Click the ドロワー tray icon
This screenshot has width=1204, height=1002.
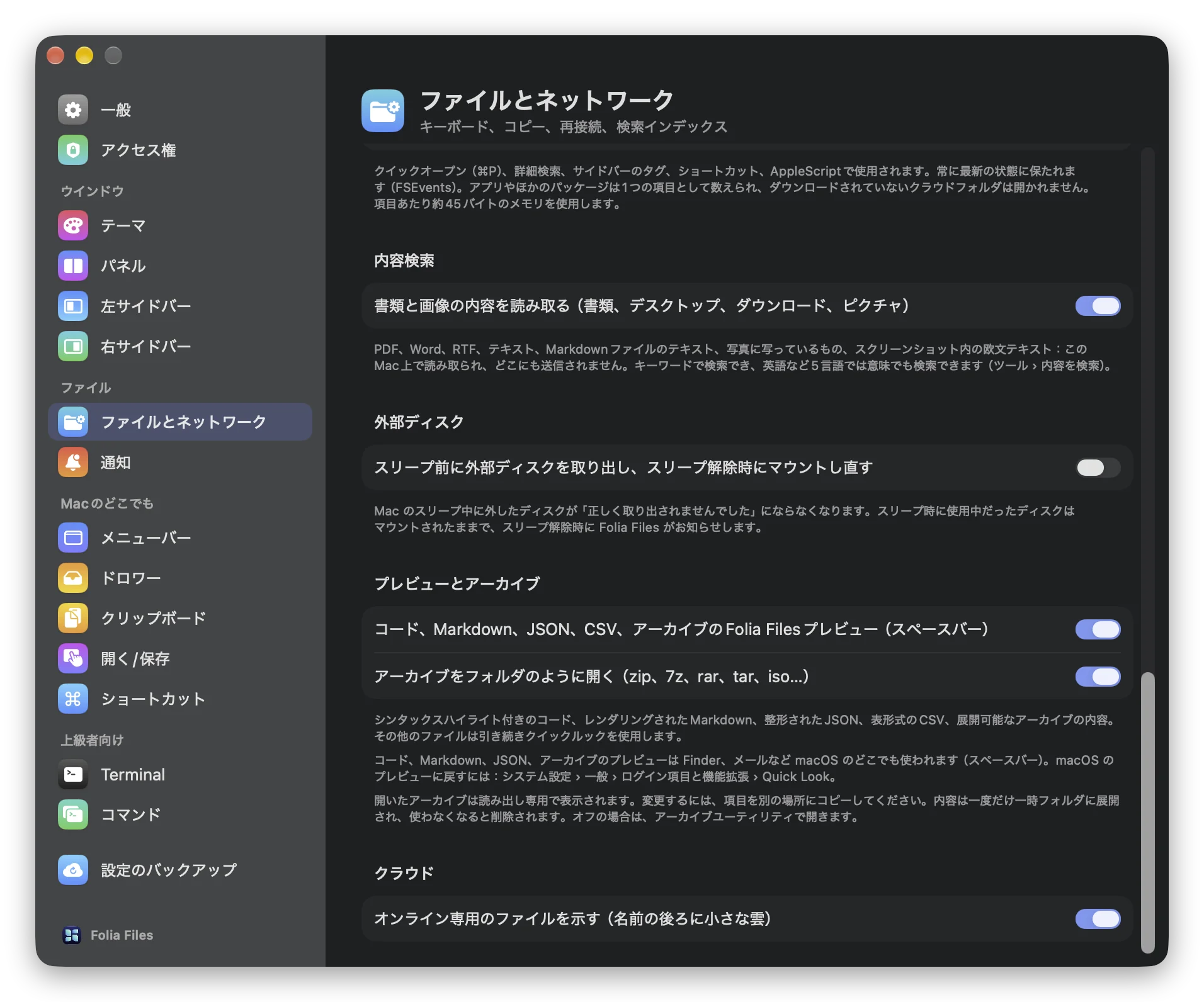point(73,578)
